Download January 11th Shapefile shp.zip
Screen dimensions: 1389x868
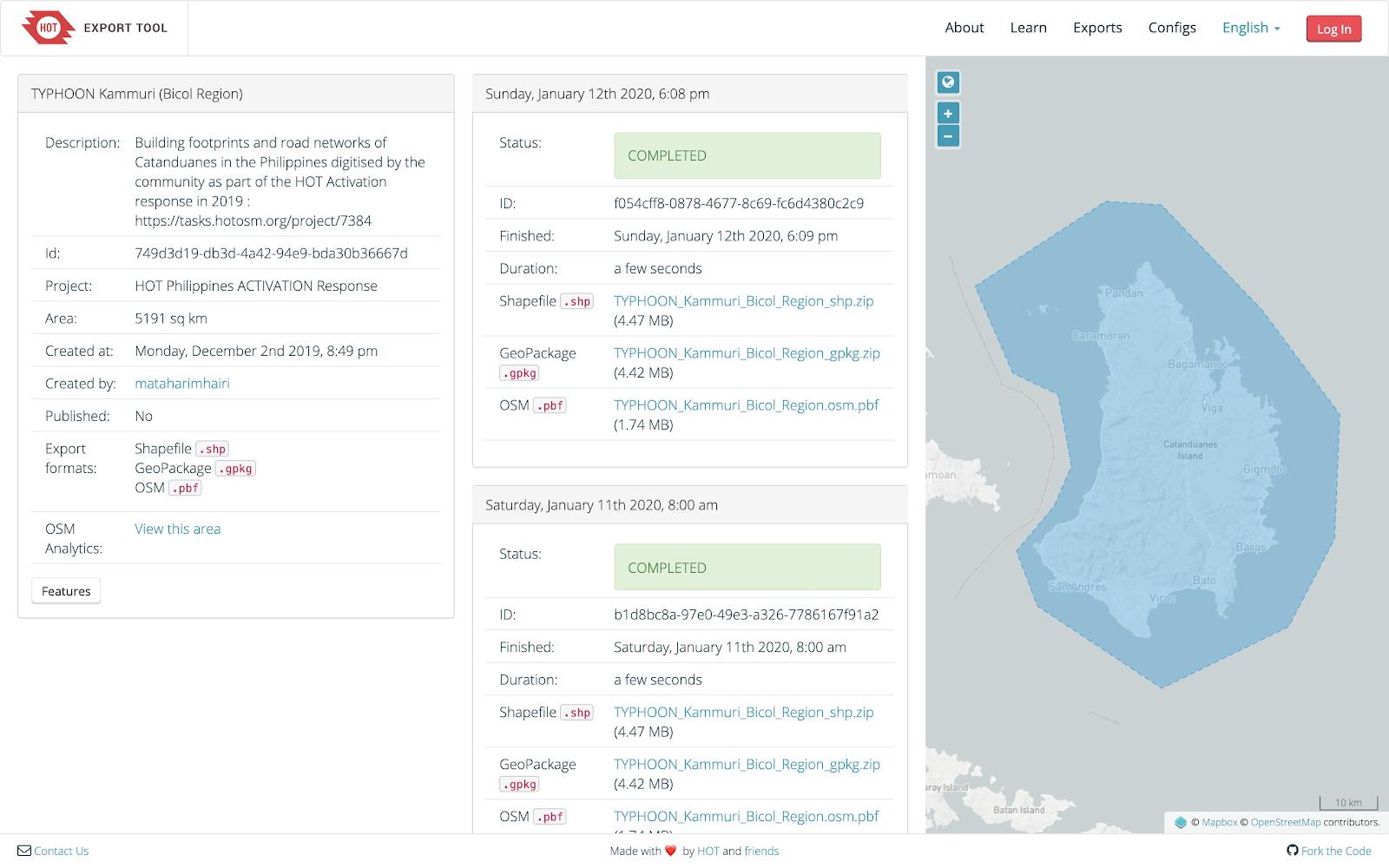[x=744, y=713]
